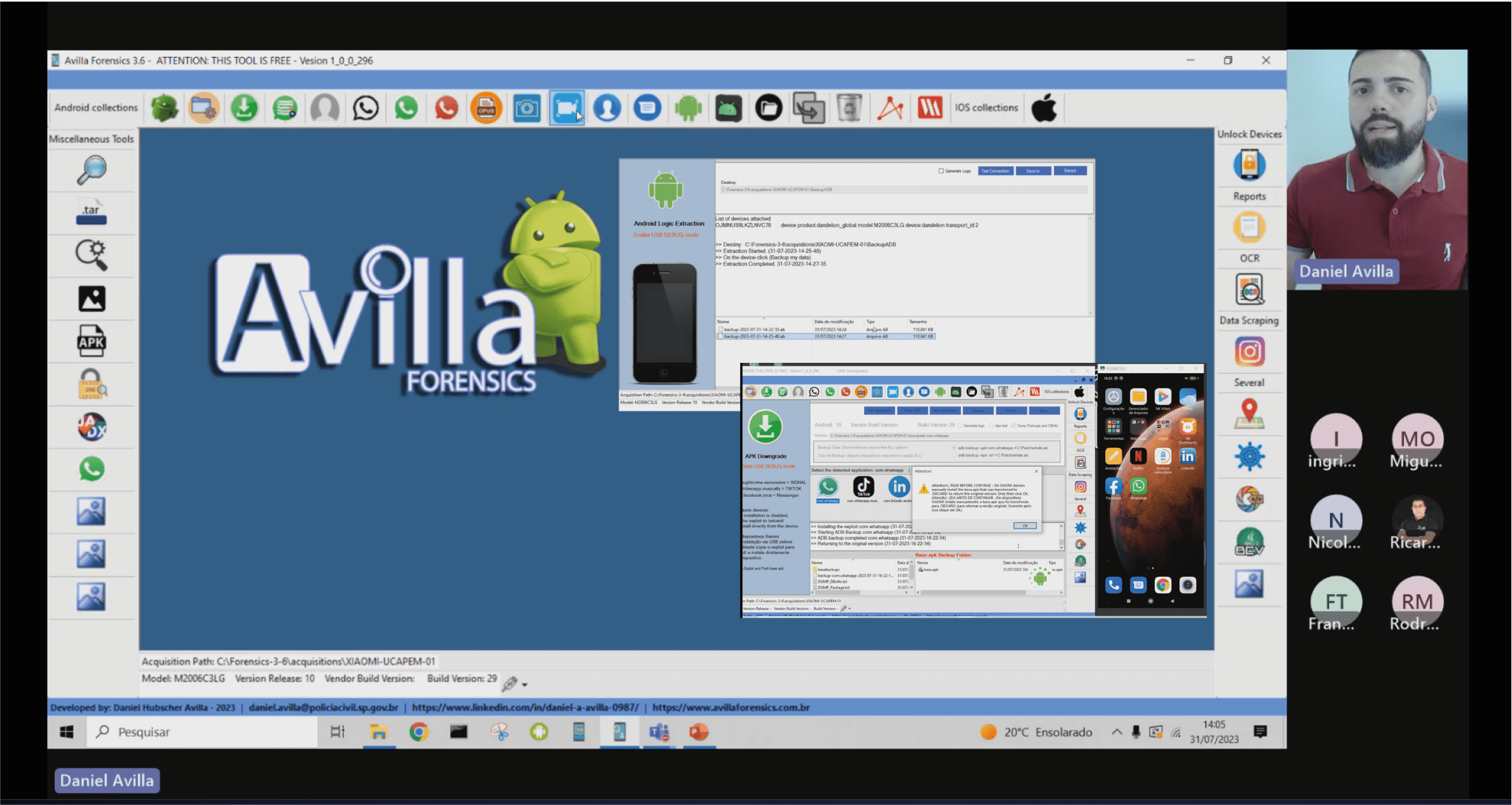Open the red WhatsApp toolbar icon

(446, 108)
